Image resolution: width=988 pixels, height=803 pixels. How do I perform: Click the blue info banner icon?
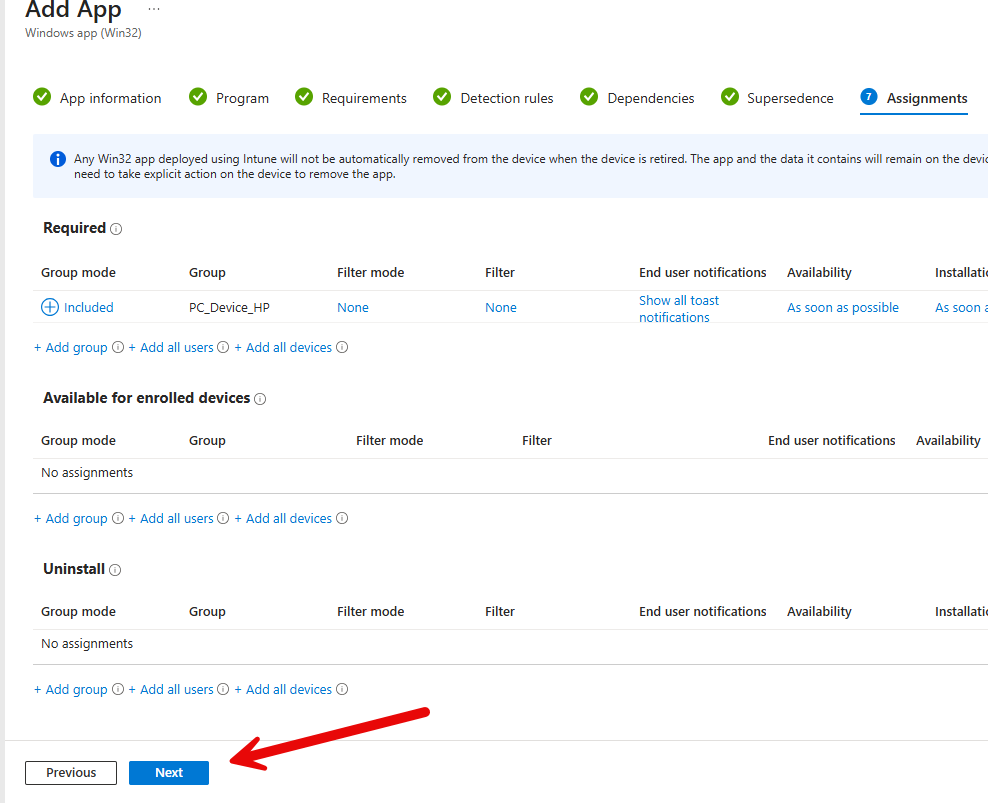58,159
